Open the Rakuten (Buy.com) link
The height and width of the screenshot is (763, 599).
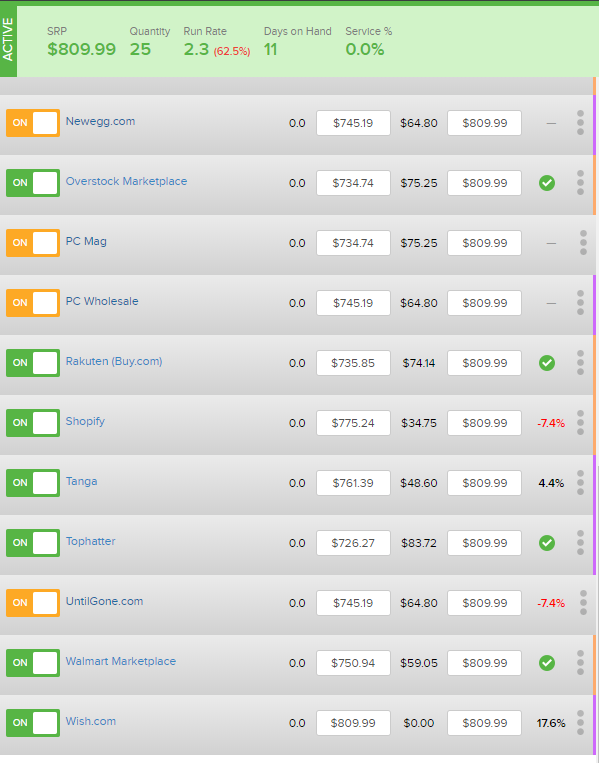pyautogui.click(x=114, y=362)
